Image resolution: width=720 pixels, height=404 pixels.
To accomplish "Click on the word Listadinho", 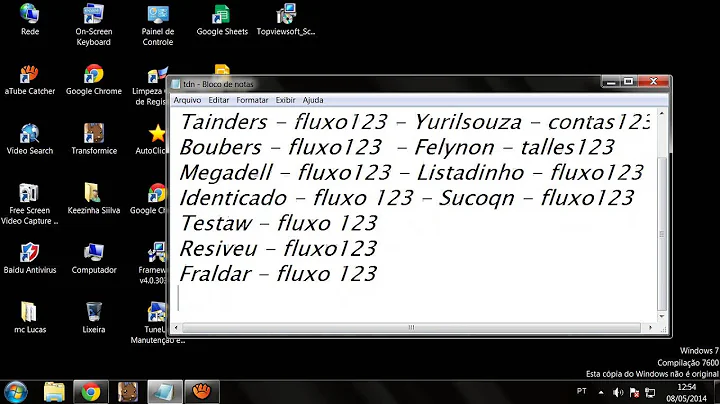I will [471, 173].
